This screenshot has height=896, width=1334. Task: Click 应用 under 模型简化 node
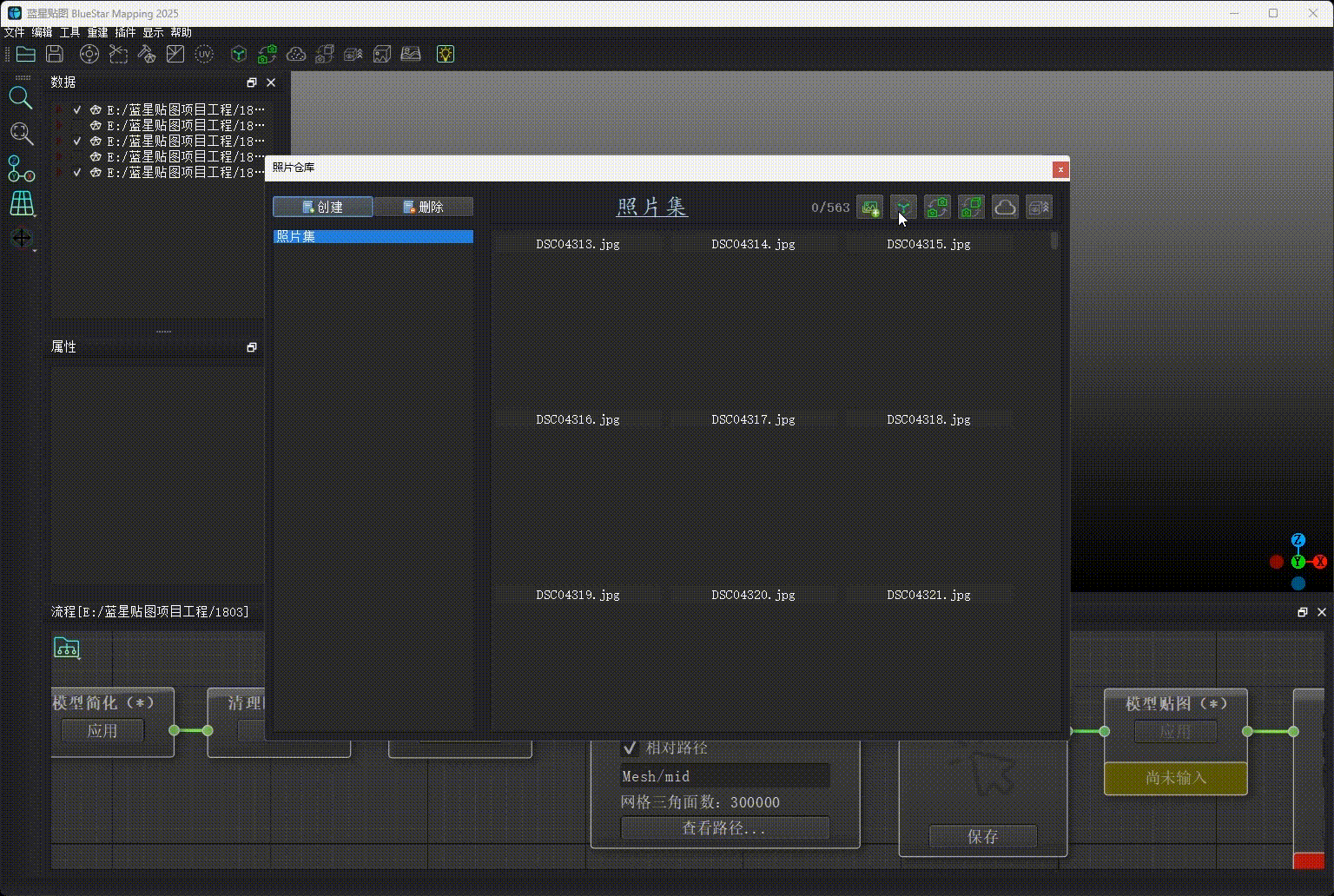(x=102, y=731)
